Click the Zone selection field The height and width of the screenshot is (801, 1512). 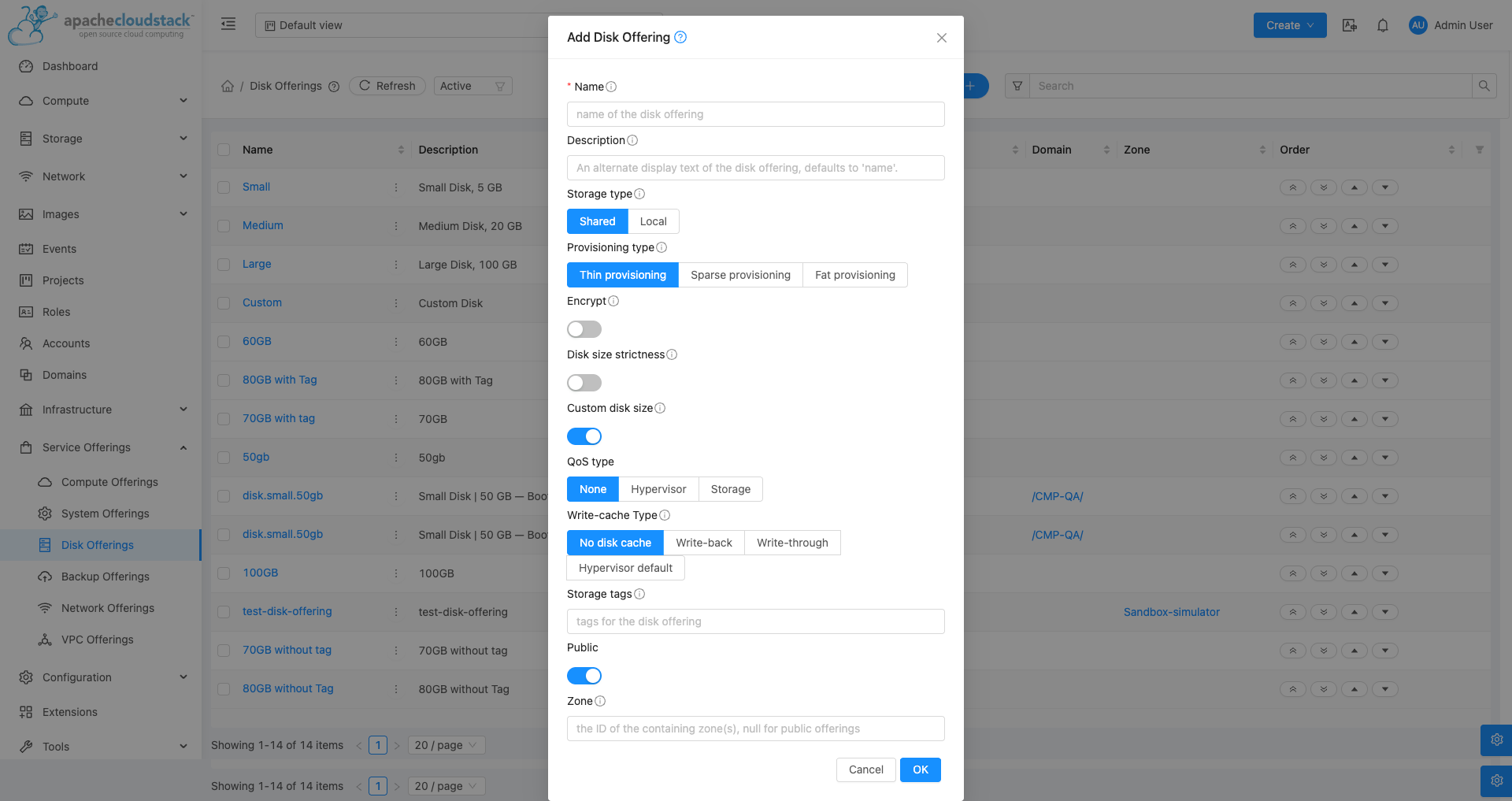pos(756,729)
